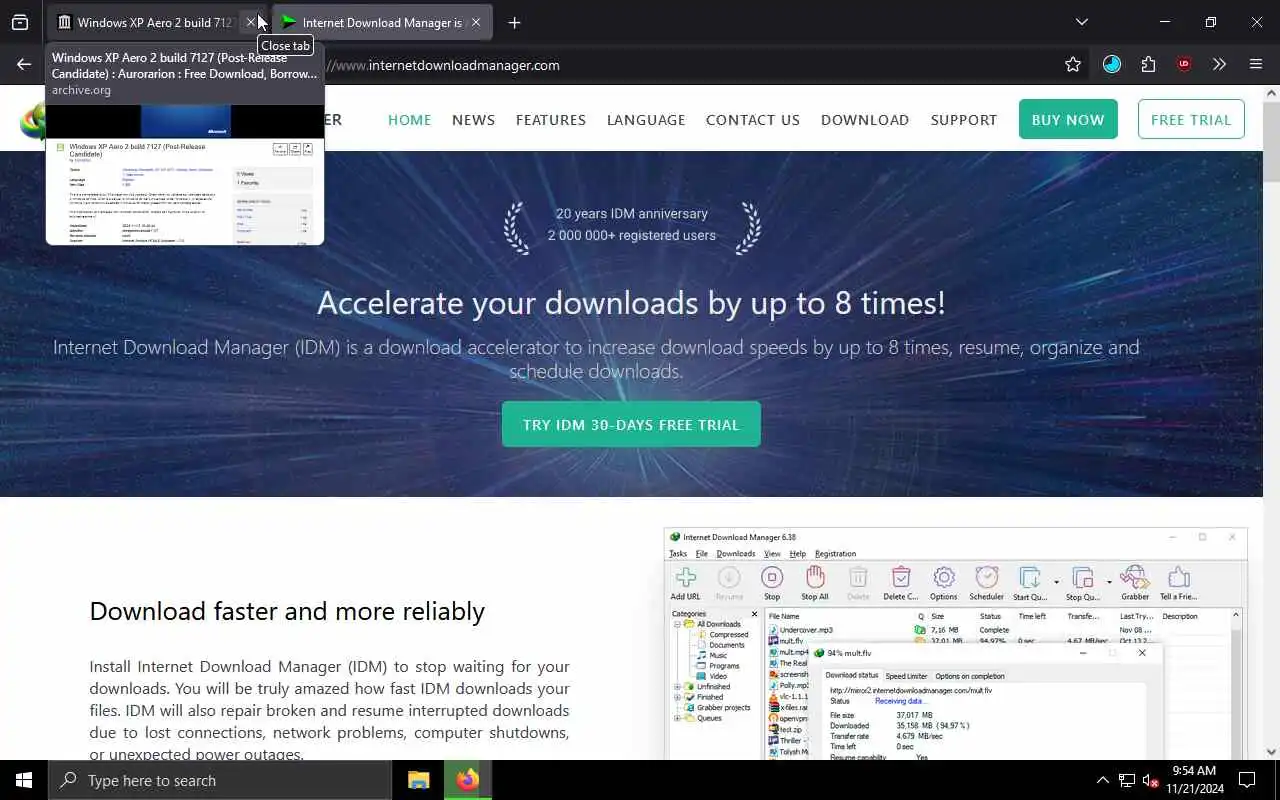Click Stop icon in IDM screenshot
The height and width of the screenshot is (800, 1280).
click(772, 583)
